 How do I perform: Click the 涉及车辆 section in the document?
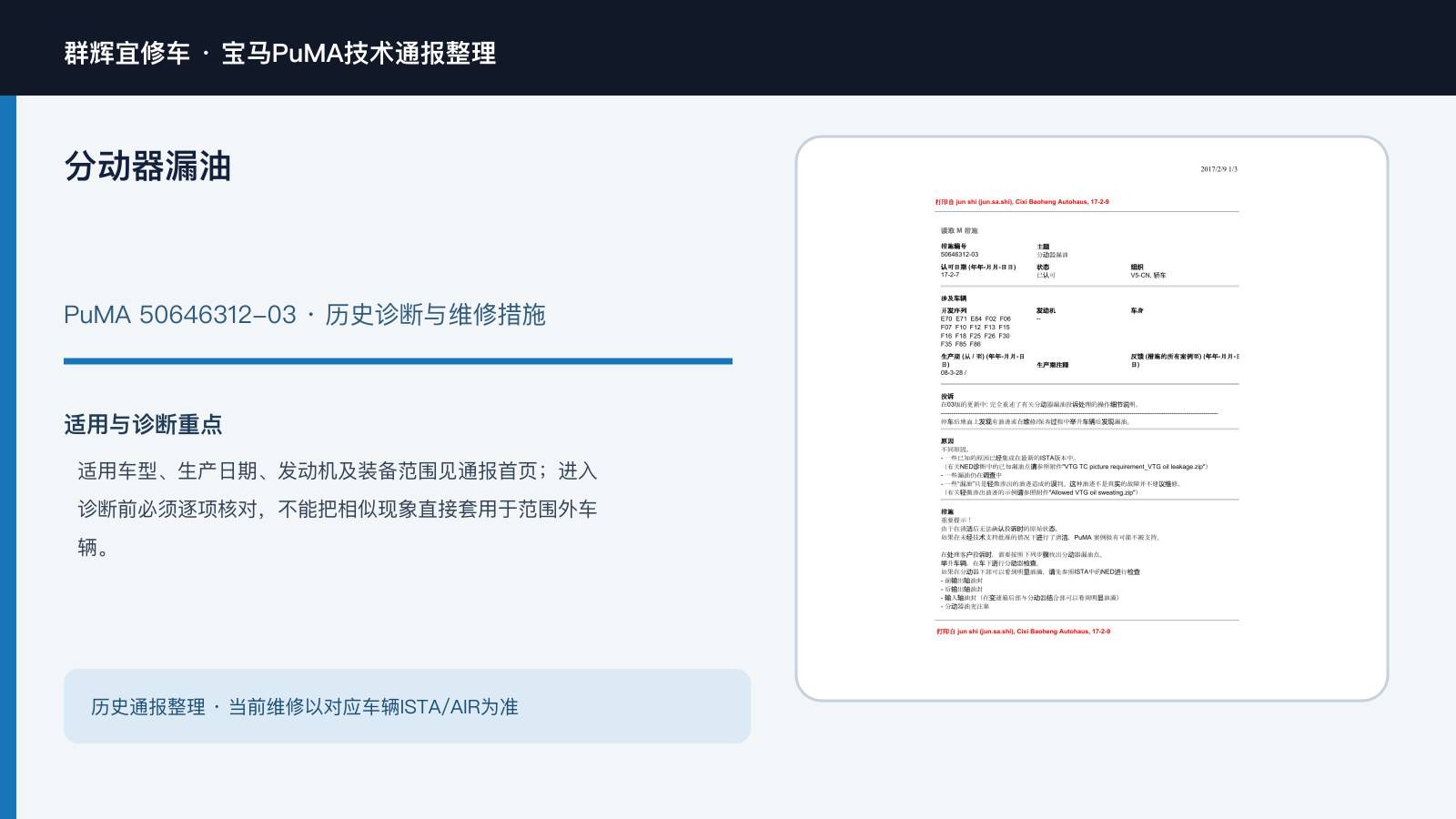coord(1089,335)
